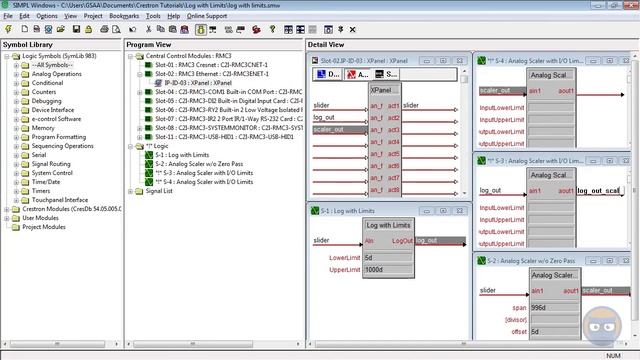Select Slot-08 SYSTEMMONITOR entry
The height and width of the screenshot is (360, 640).
point(229,128)
